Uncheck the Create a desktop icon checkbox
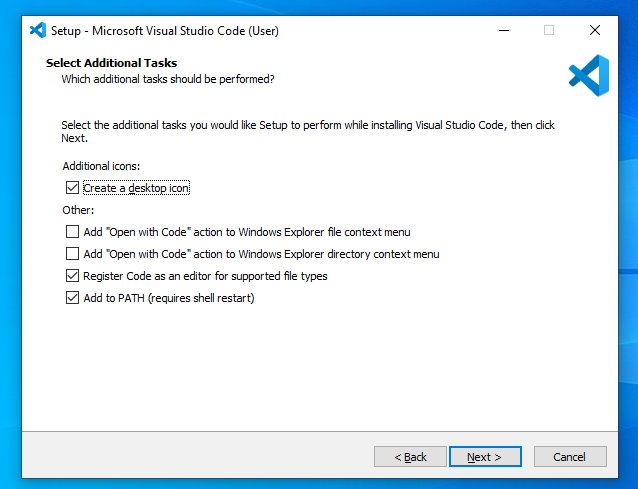 click(72, 188)
